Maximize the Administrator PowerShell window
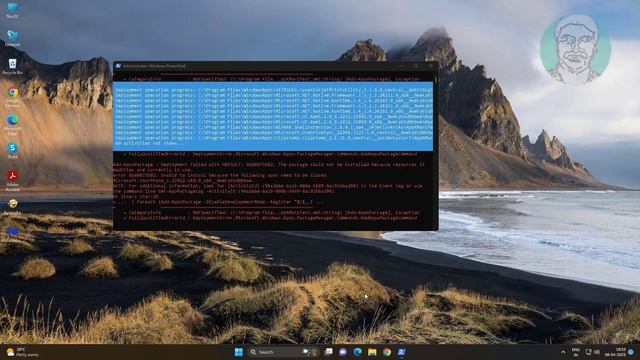Image resolution: width=640 pixels, height=360 pixels. (x=416, y=66)
